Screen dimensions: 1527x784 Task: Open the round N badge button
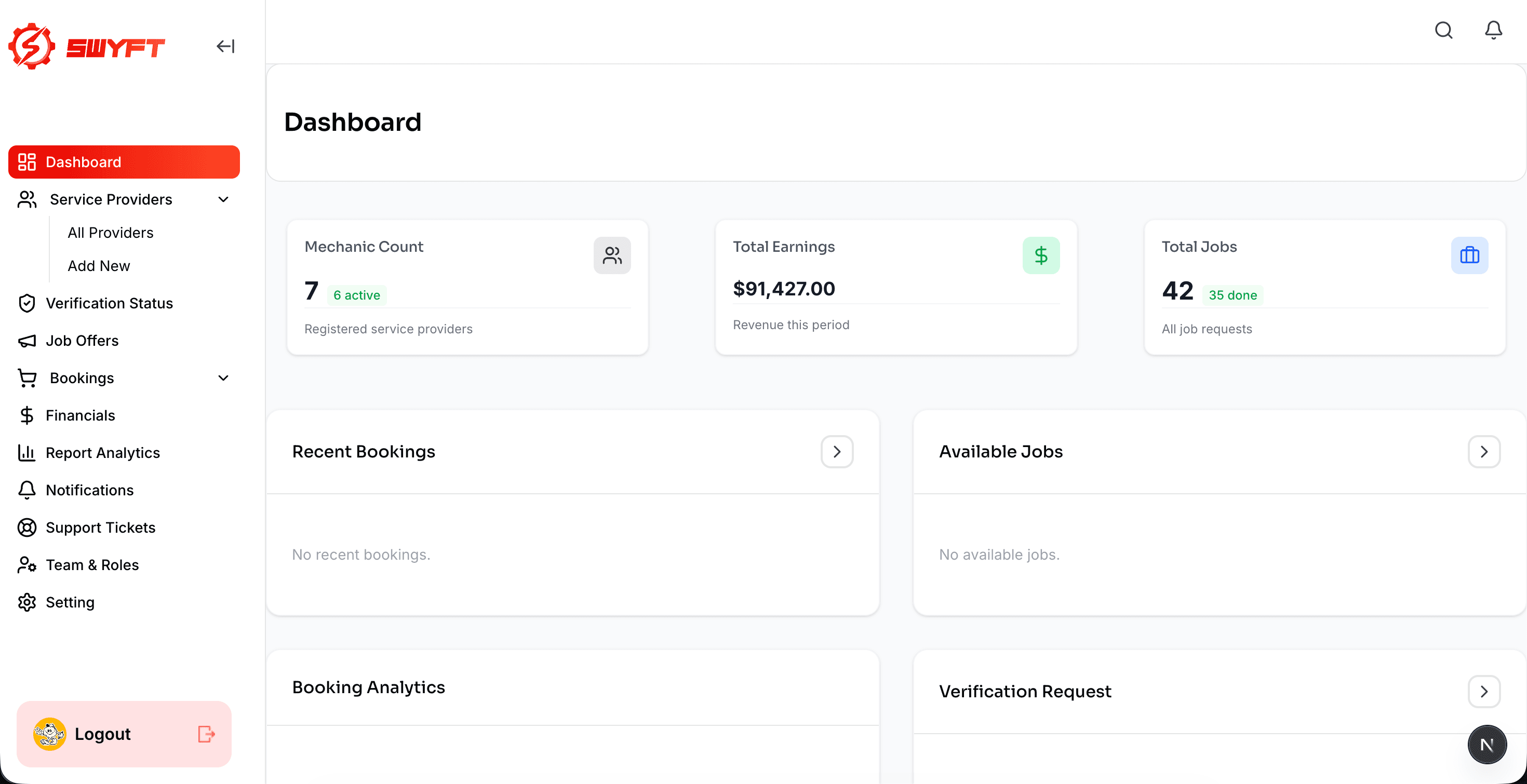(x=1486, y=745)
